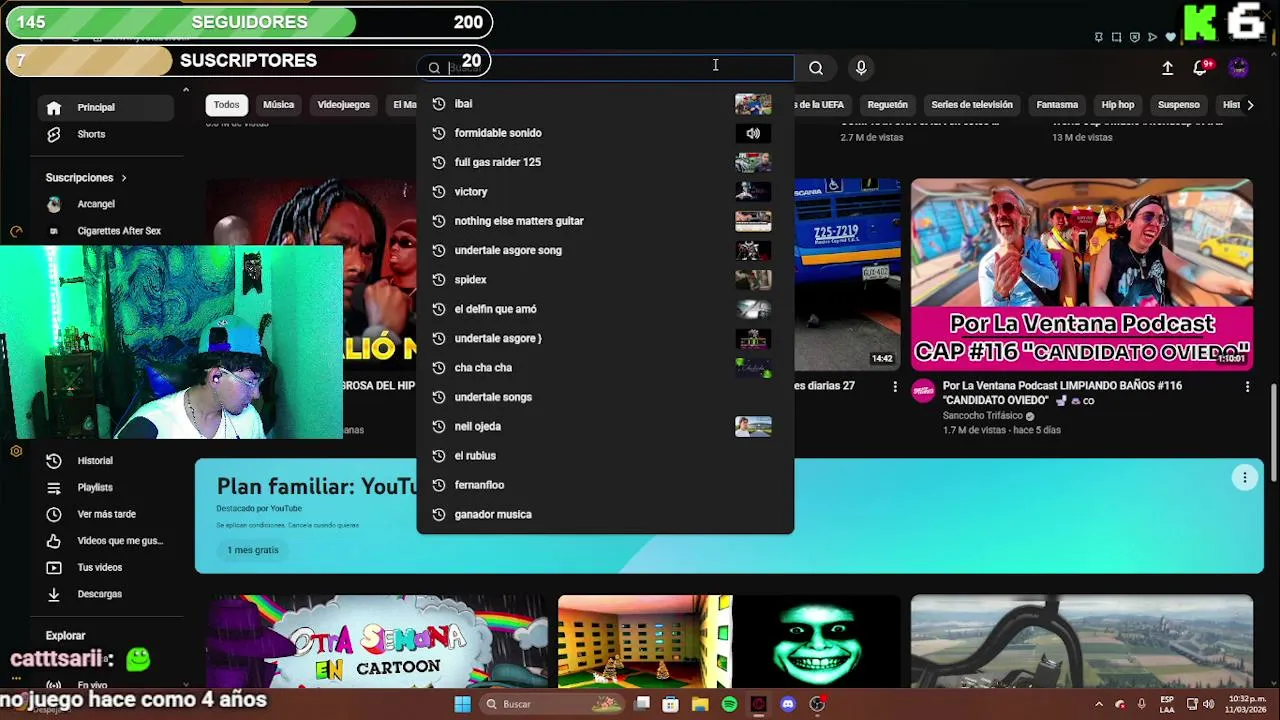The height and width of the screenshot is (720, 1280).
Task: Choose search suggestion 'el rubius'
Action: tap(605, 456)
